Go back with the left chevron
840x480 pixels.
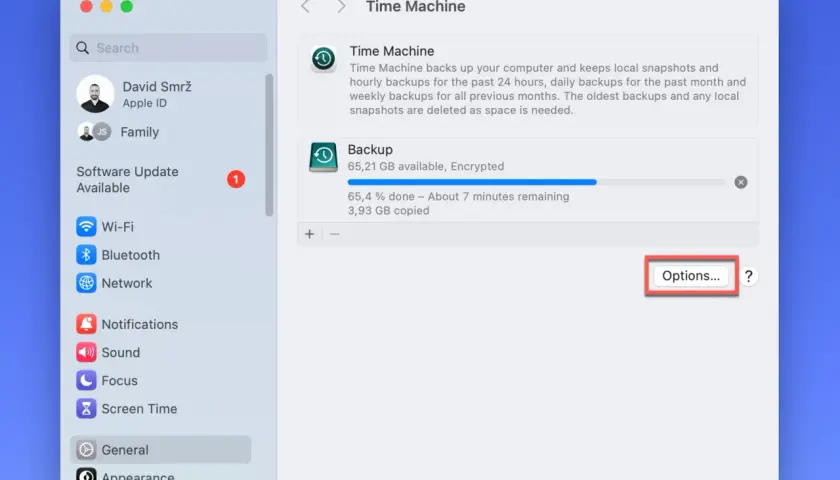tap(305, 6)
